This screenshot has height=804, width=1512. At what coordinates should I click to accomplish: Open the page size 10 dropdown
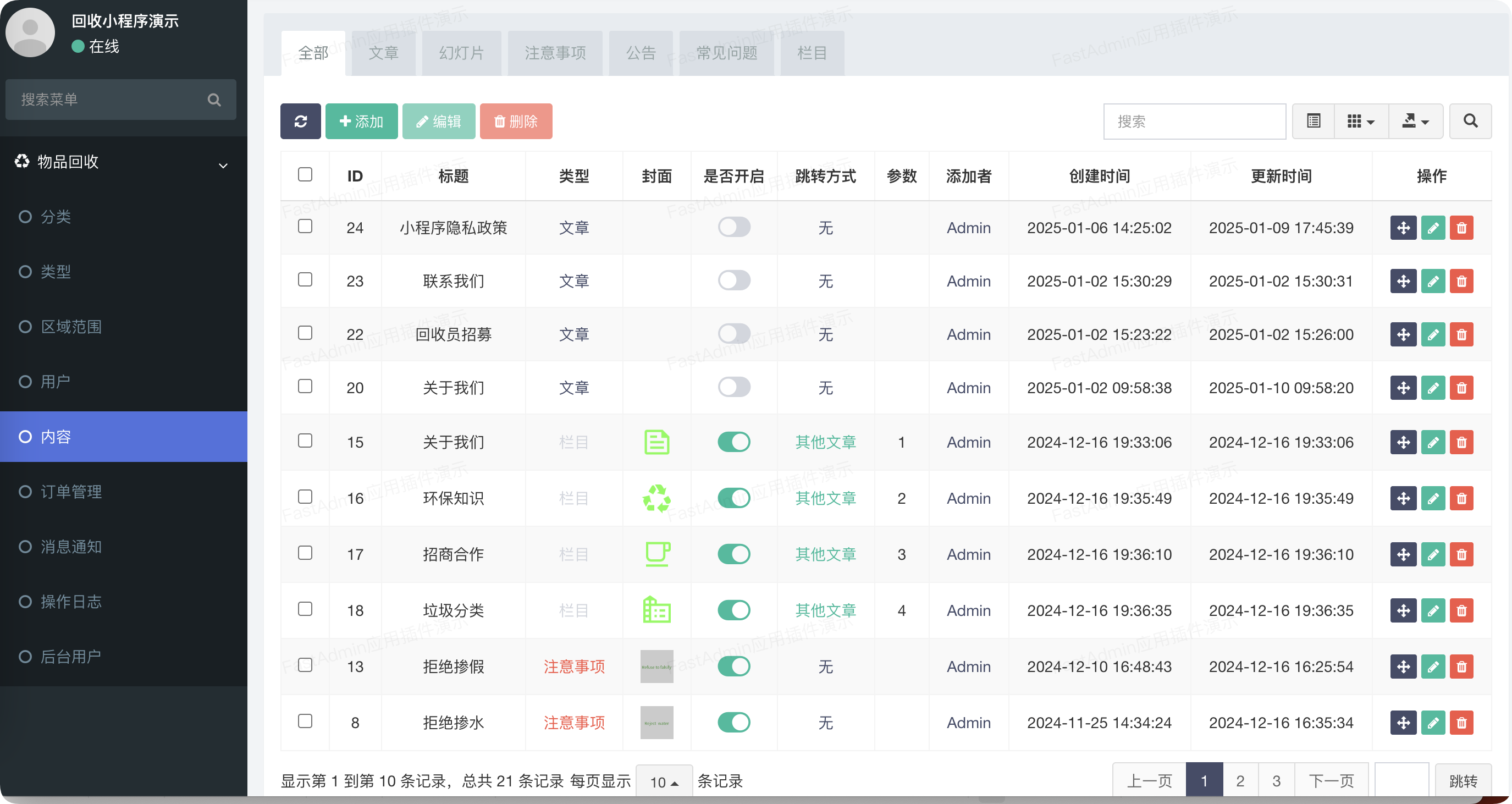tap(664, 781)
